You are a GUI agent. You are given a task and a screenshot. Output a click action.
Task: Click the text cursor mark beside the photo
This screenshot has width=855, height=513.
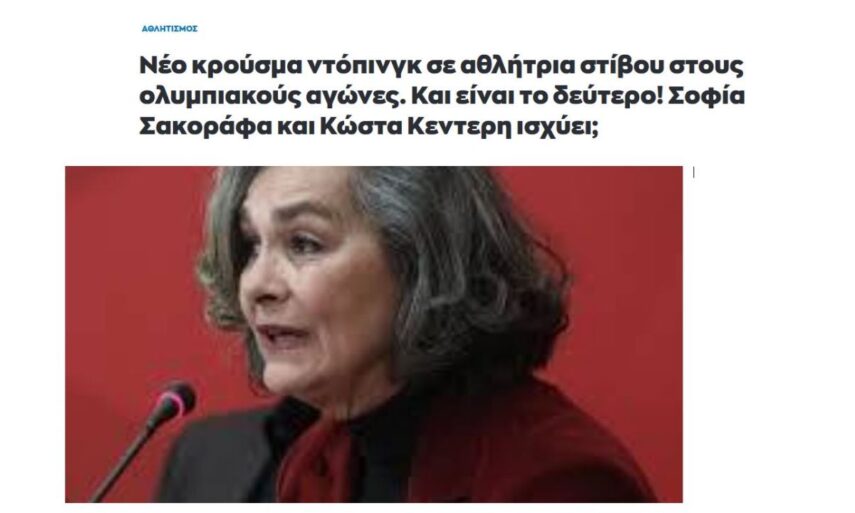click(x=694, y=172)
